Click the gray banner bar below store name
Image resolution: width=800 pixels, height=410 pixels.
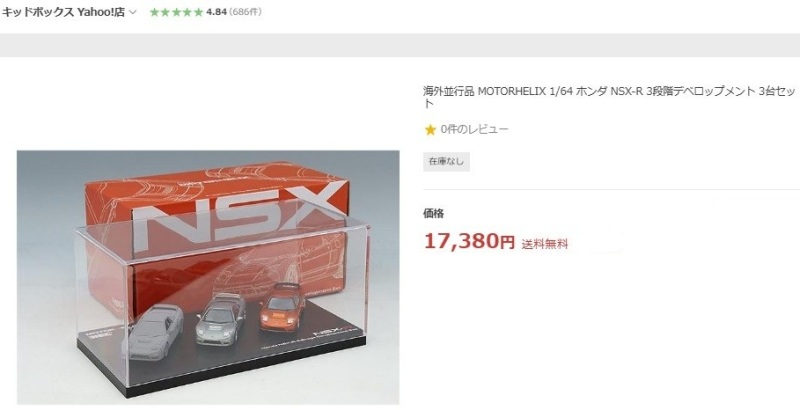coord(400,45)
